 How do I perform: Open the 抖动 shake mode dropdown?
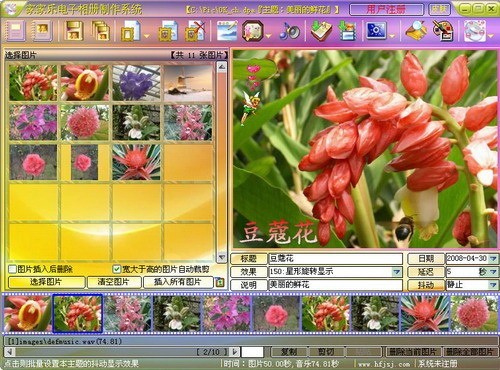click(493, 285)
